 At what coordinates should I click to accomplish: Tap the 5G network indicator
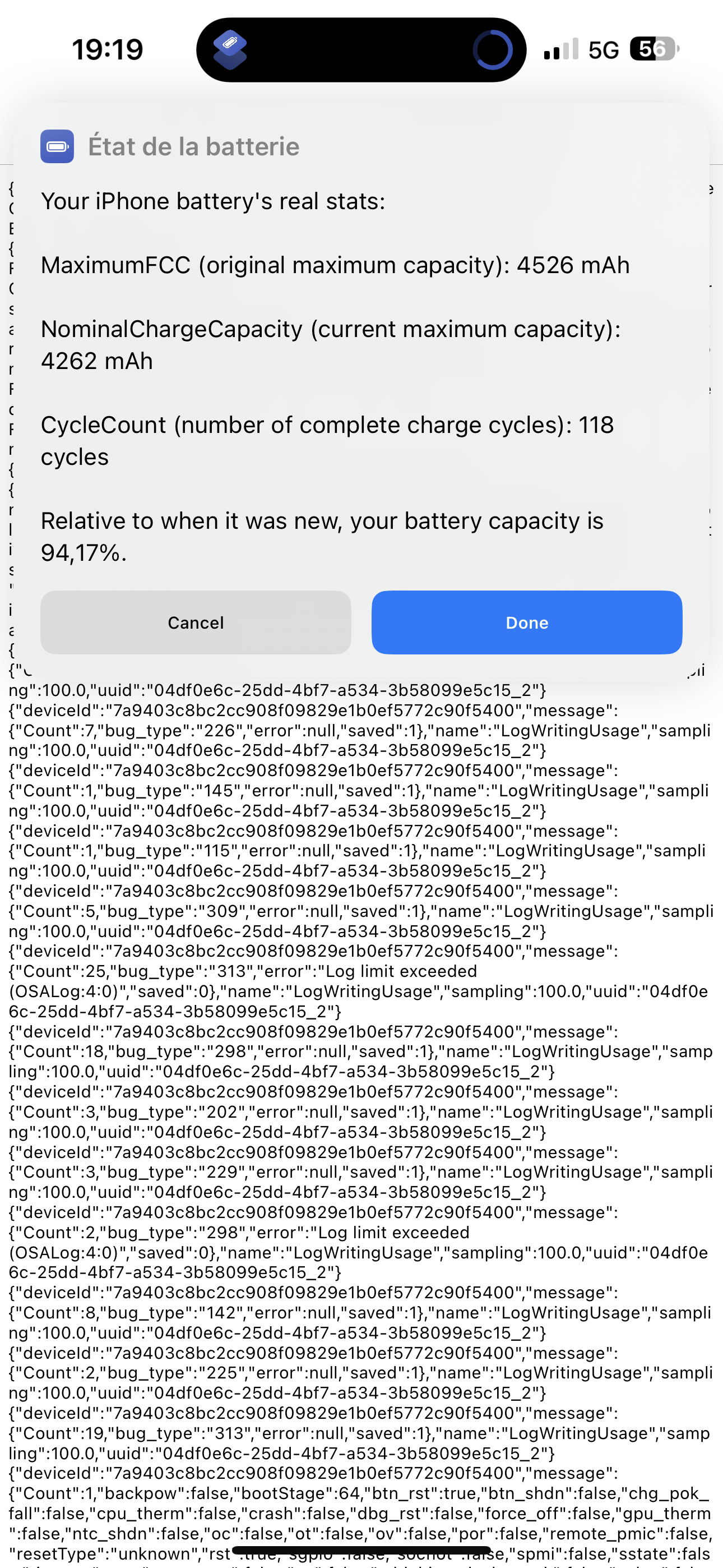pyautogui.click(x=603, y=50)
